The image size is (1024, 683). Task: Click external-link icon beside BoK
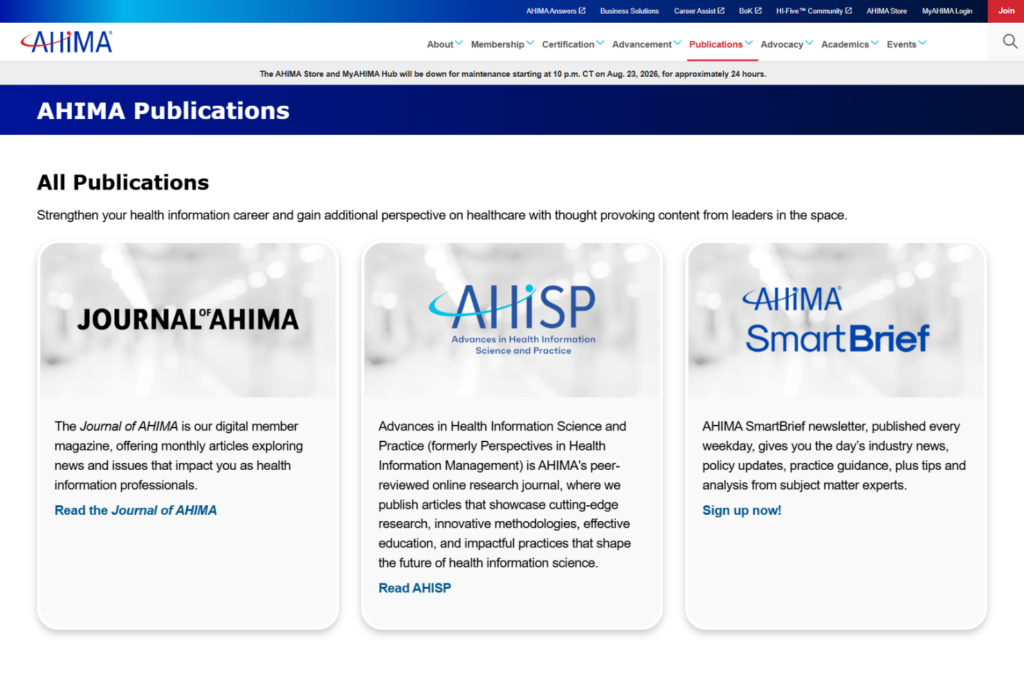tap(758, 10)
